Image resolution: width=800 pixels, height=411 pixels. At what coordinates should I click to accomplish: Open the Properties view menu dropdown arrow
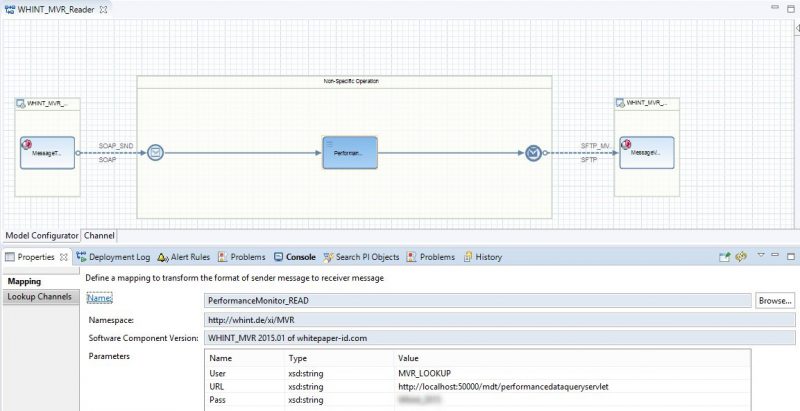[759, 257]
